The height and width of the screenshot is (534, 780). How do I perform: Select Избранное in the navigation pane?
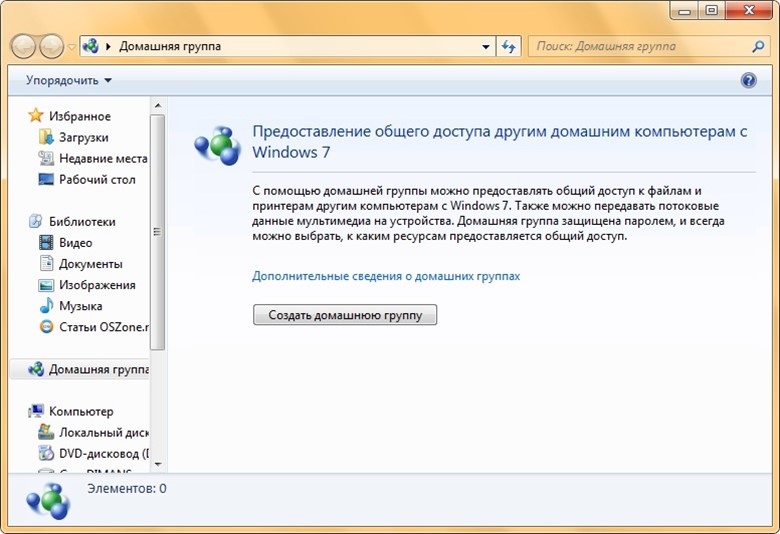pyautogui.click(x=80, y=116)
